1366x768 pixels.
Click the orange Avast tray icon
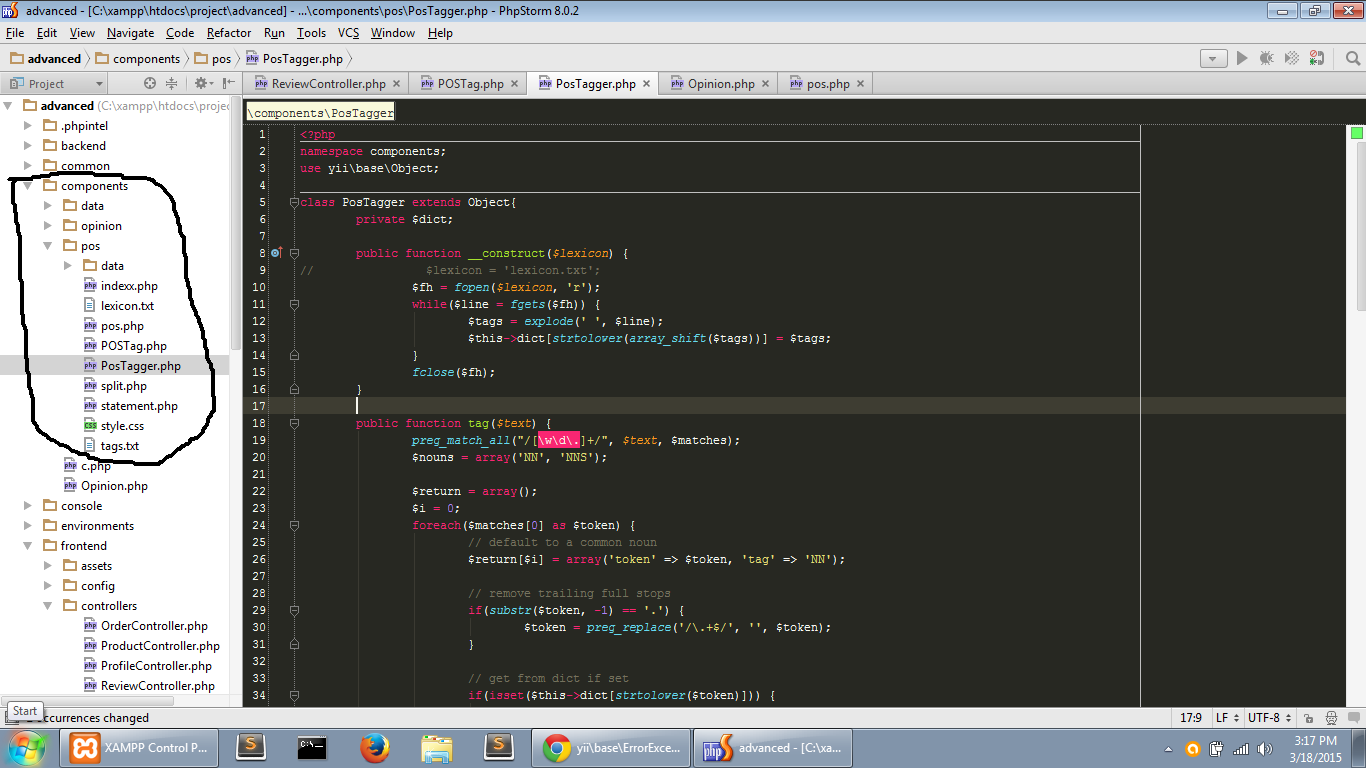pyautogui.click(x=1192, y=748)
